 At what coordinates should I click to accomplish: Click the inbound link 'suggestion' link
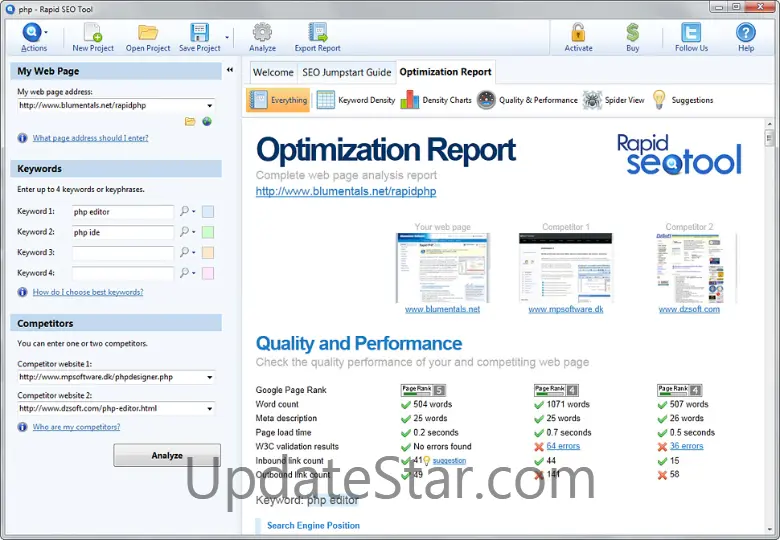tap(449, 461)
